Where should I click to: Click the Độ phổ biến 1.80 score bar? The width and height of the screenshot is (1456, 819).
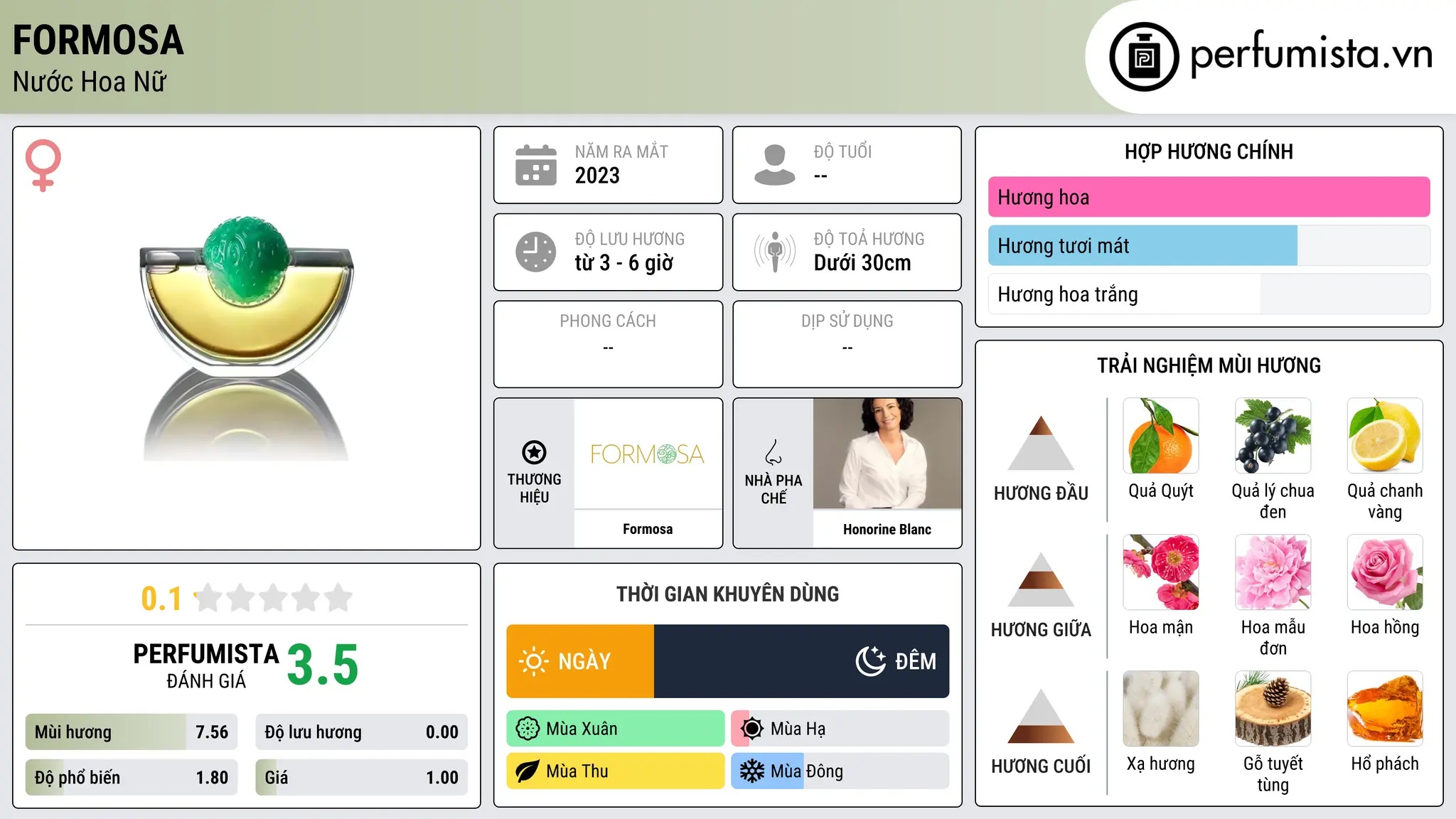click(x=132, y=777)
